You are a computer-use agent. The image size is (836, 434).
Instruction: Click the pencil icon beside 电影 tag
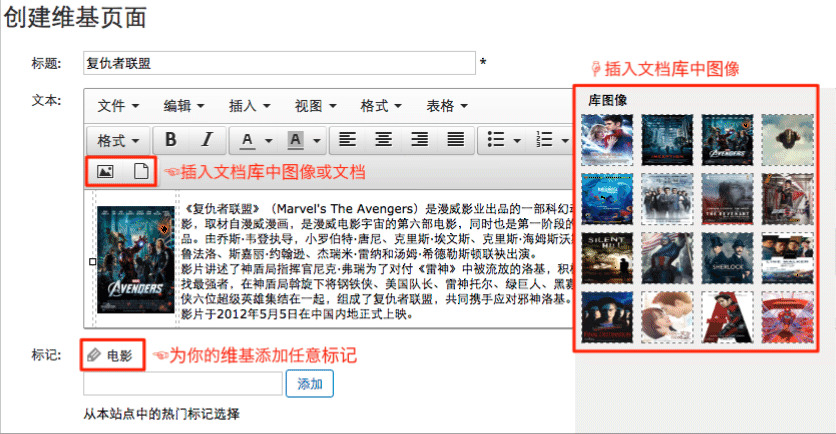[x=94, y=355]
